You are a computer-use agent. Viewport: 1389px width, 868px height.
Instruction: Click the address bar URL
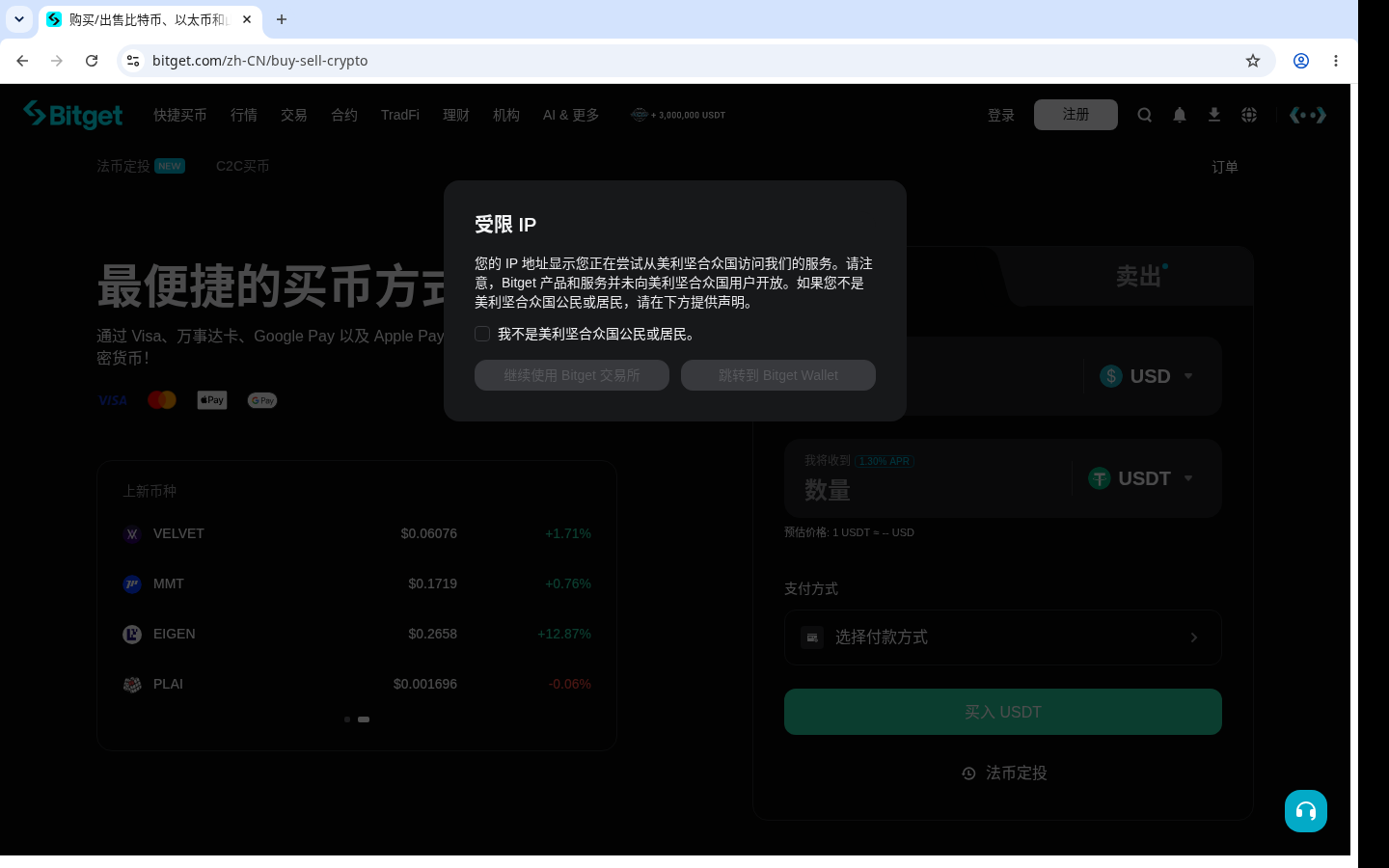(259, 61)
